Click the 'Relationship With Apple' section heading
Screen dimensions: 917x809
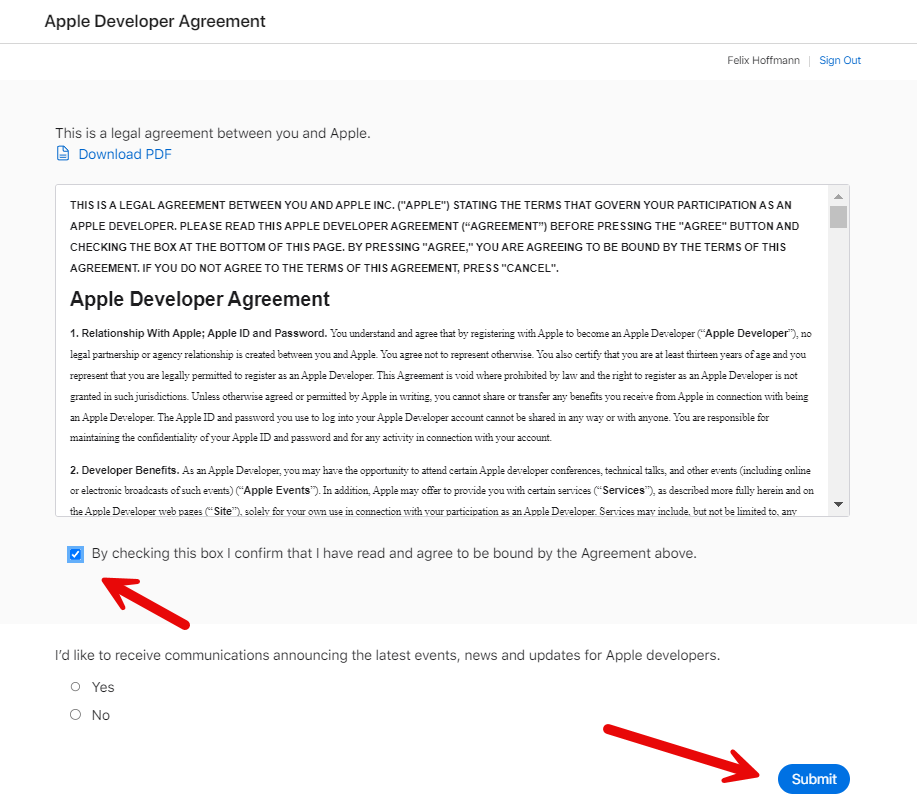198,333
